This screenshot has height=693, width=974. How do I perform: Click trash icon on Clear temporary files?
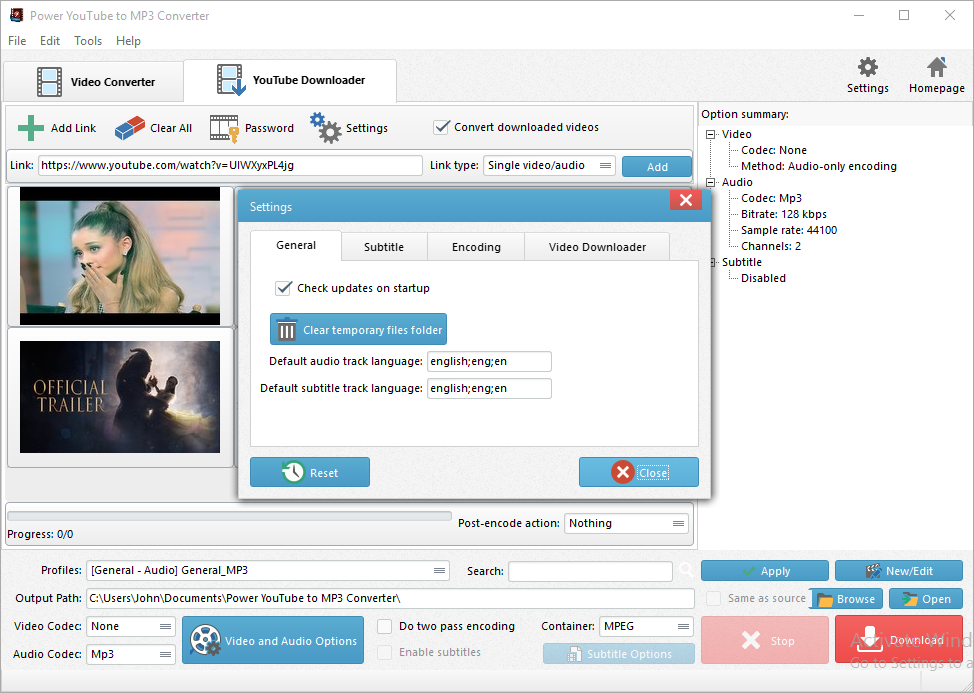(x=286, y=330)
